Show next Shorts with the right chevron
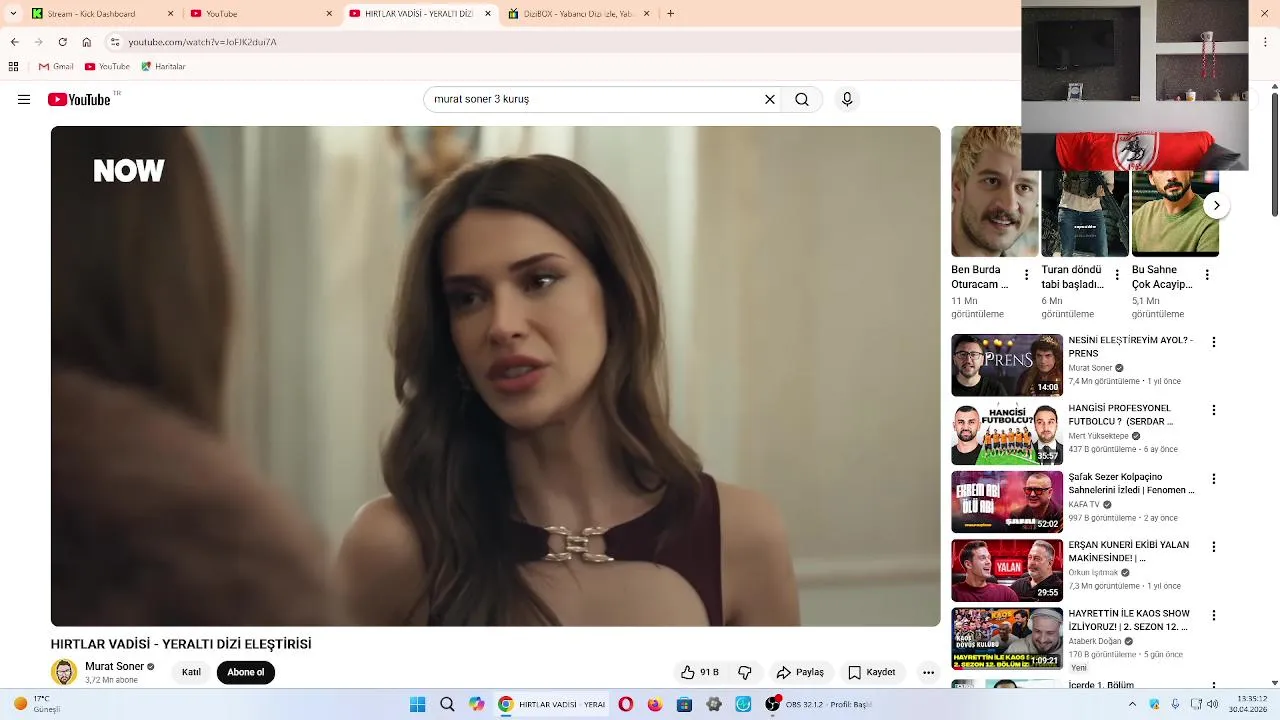Viewport: 1280px width, 720px height. tap(1216, 205)
